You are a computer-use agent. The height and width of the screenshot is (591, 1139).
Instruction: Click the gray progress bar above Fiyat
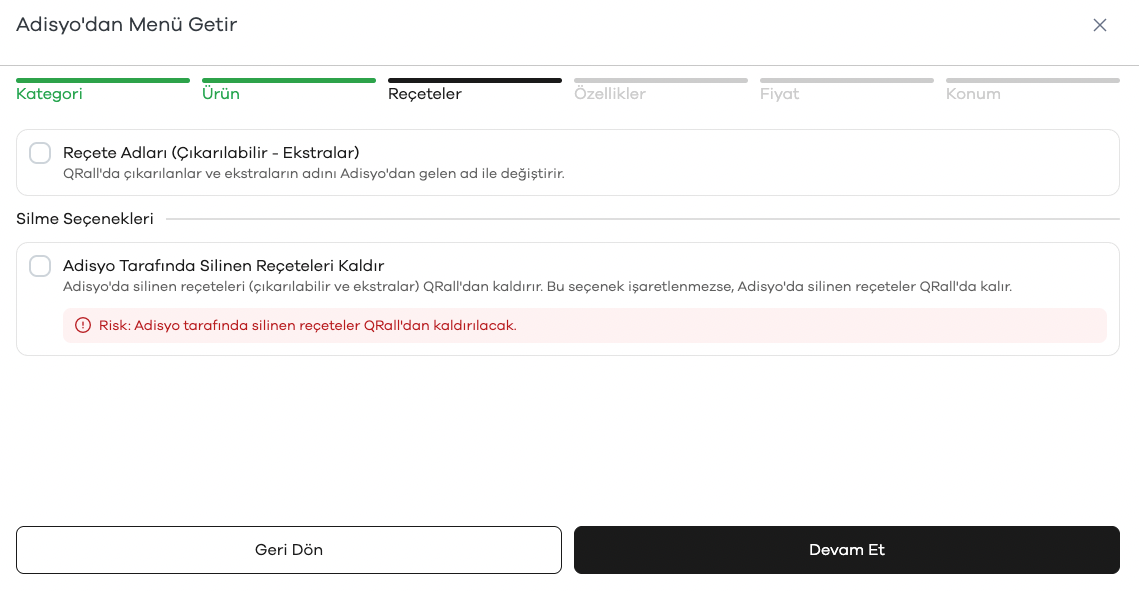click(847, 81)
